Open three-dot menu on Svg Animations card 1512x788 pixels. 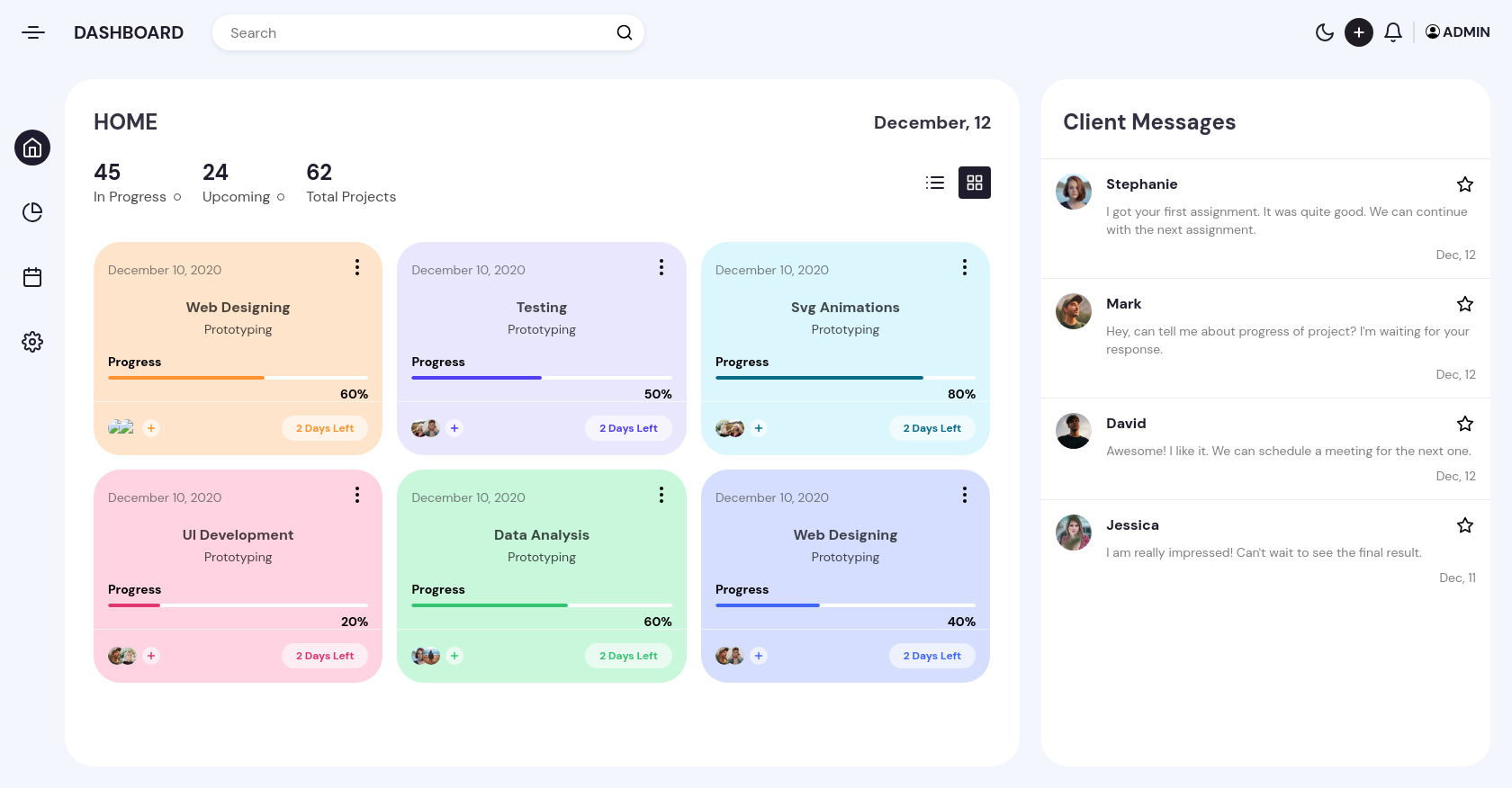tap(964, 268)
